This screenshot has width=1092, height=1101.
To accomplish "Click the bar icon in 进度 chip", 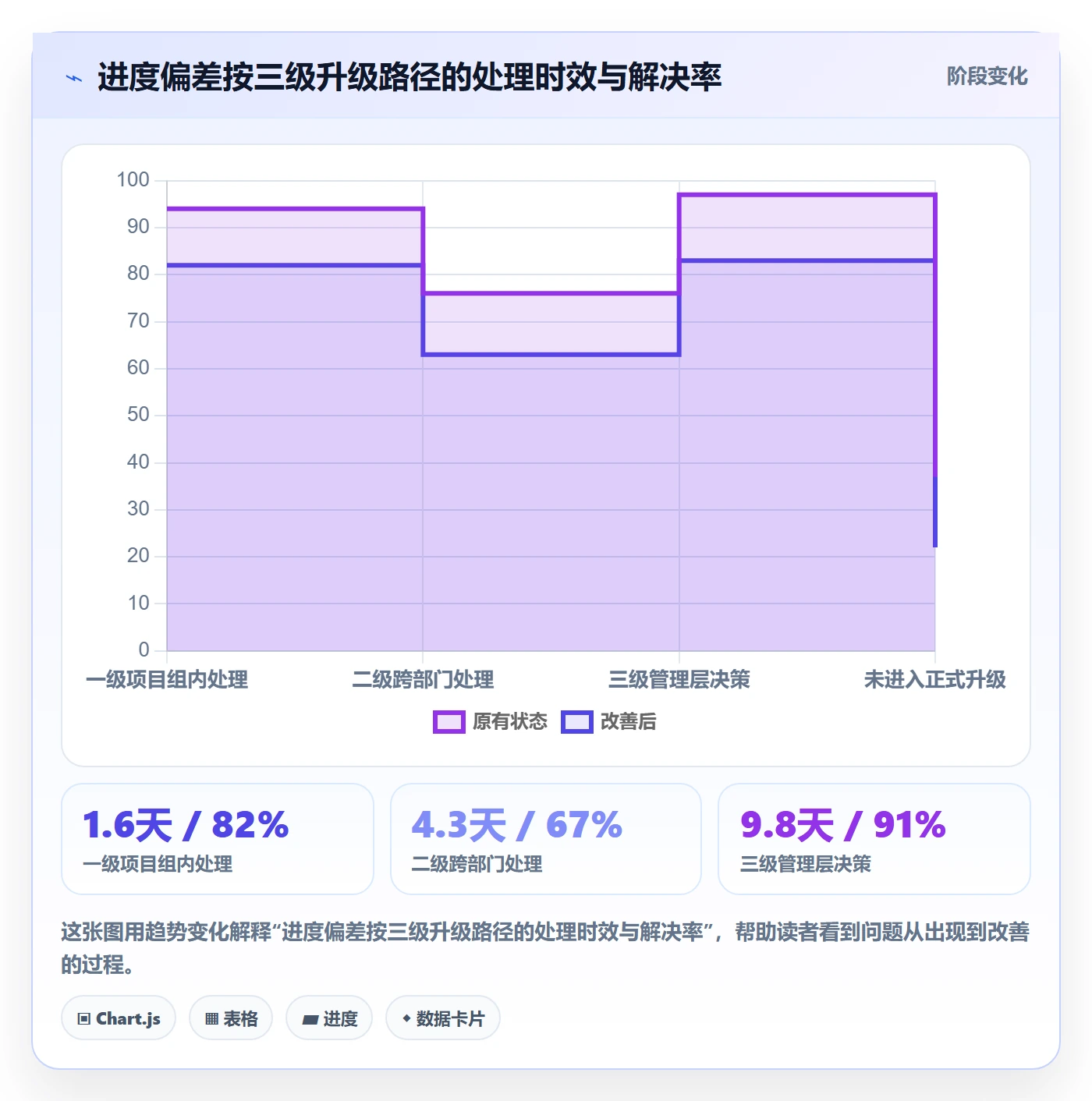I will tap(310, 1019).
